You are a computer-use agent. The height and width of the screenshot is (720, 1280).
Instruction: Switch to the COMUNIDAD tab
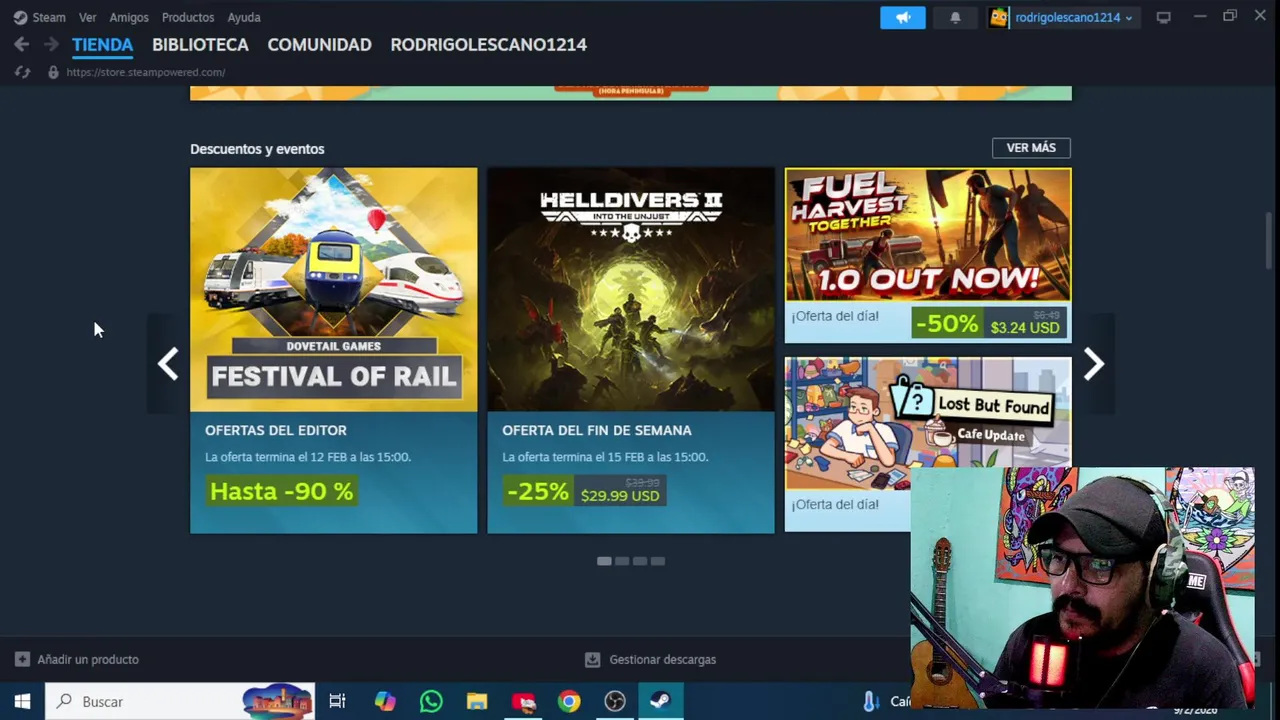(319, 44)
